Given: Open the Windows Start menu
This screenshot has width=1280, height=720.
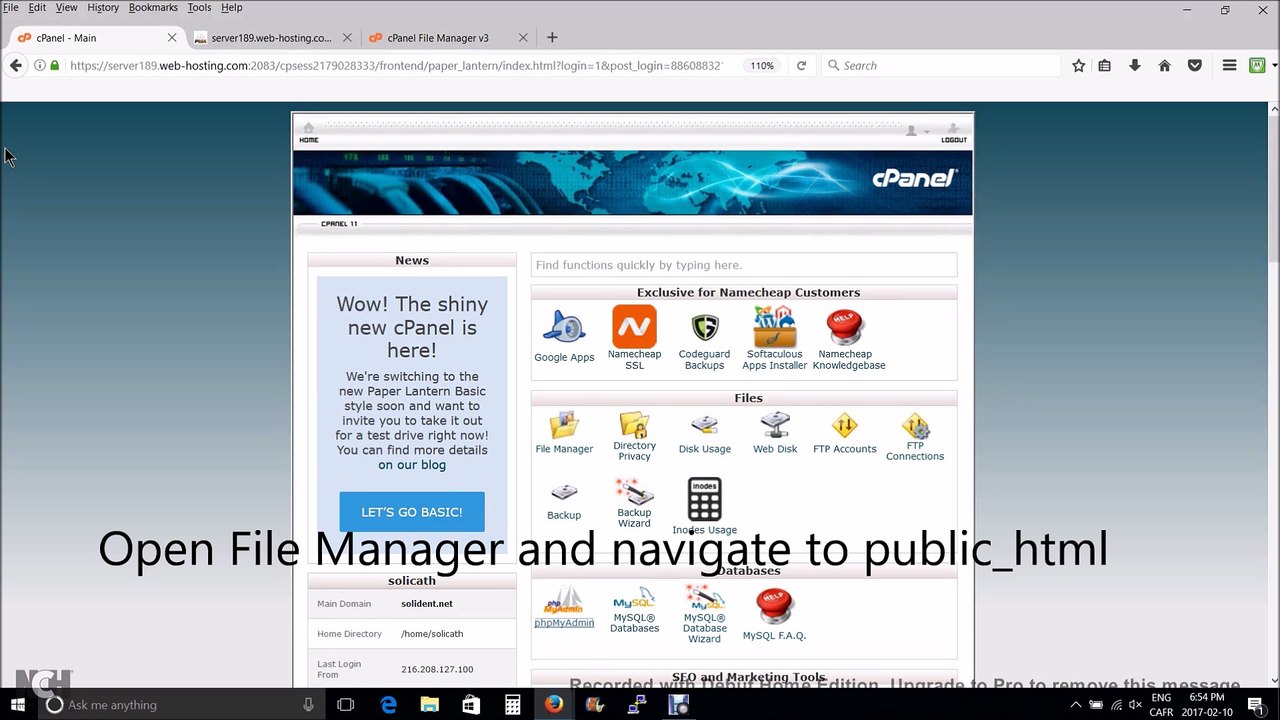Looking at the screenshot, I should [17, 704].
